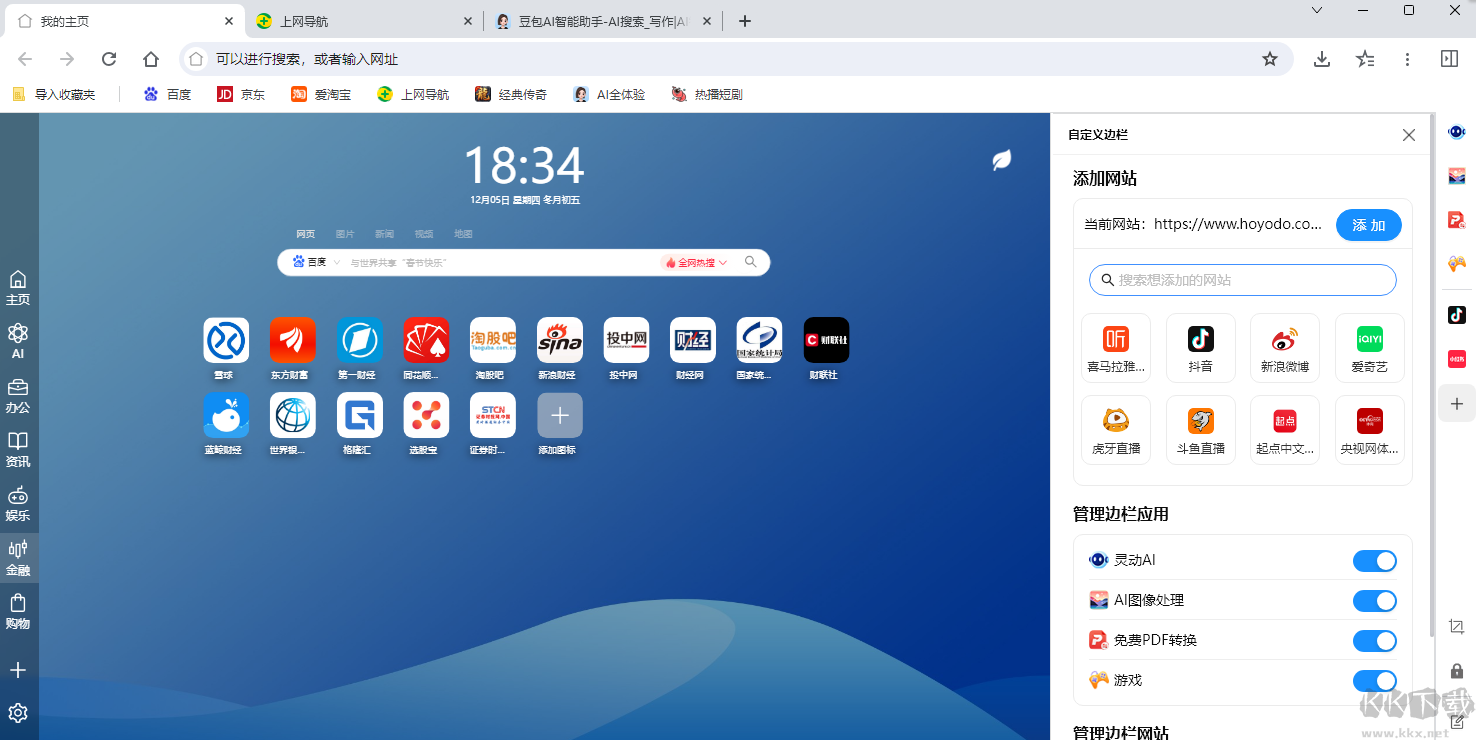Expand the 百度 search engine dropdown
The image size is (1476, 740).
coord(316,262)
